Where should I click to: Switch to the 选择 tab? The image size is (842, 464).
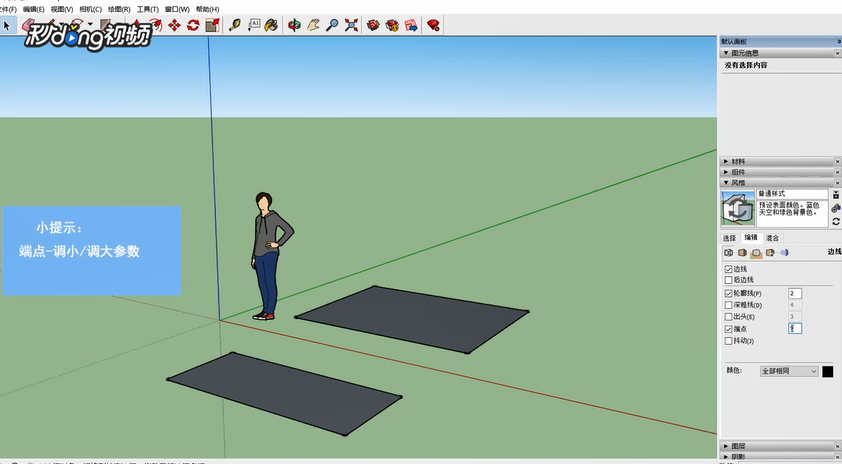(729, 238)
